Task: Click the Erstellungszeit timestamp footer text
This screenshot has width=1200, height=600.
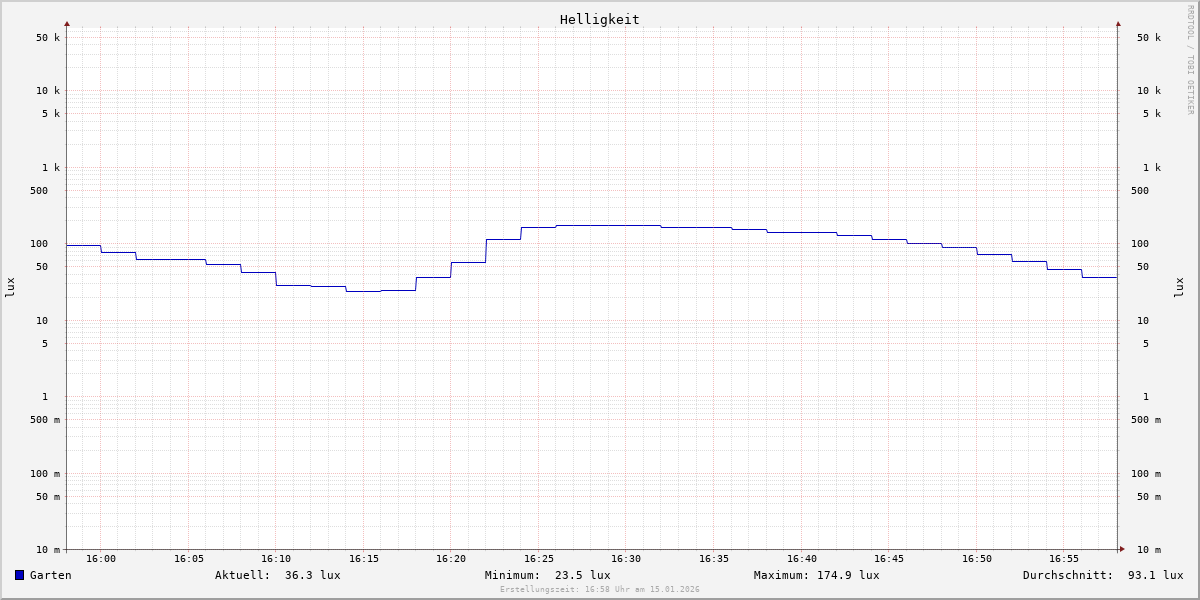Action: pos(600,590)
